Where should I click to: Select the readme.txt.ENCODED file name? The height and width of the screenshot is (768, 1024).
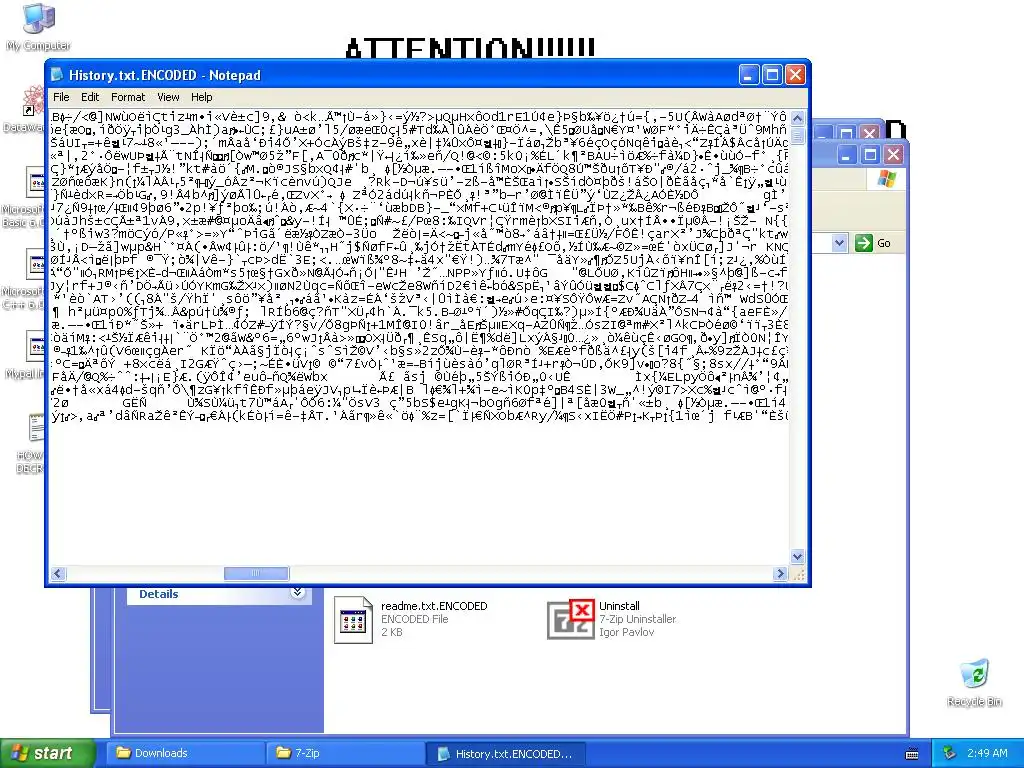(x=434, y=606)
